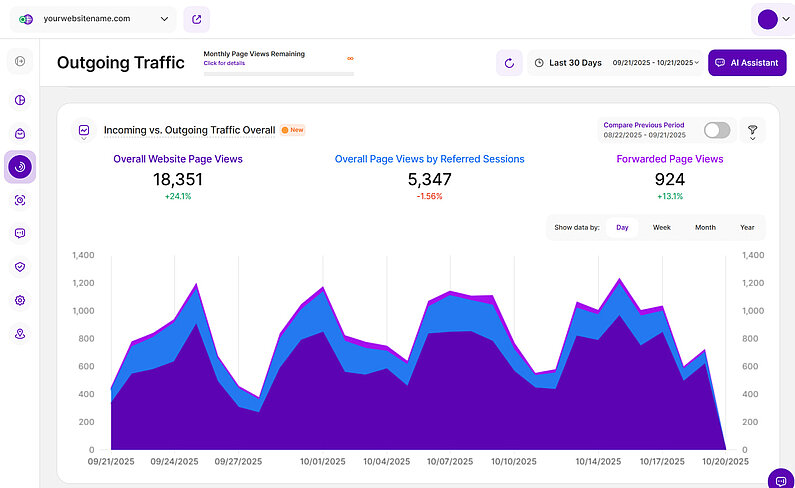
Task: Open the yourwebsitename.com site selector dropdown
Action: [x=94, y=19]
